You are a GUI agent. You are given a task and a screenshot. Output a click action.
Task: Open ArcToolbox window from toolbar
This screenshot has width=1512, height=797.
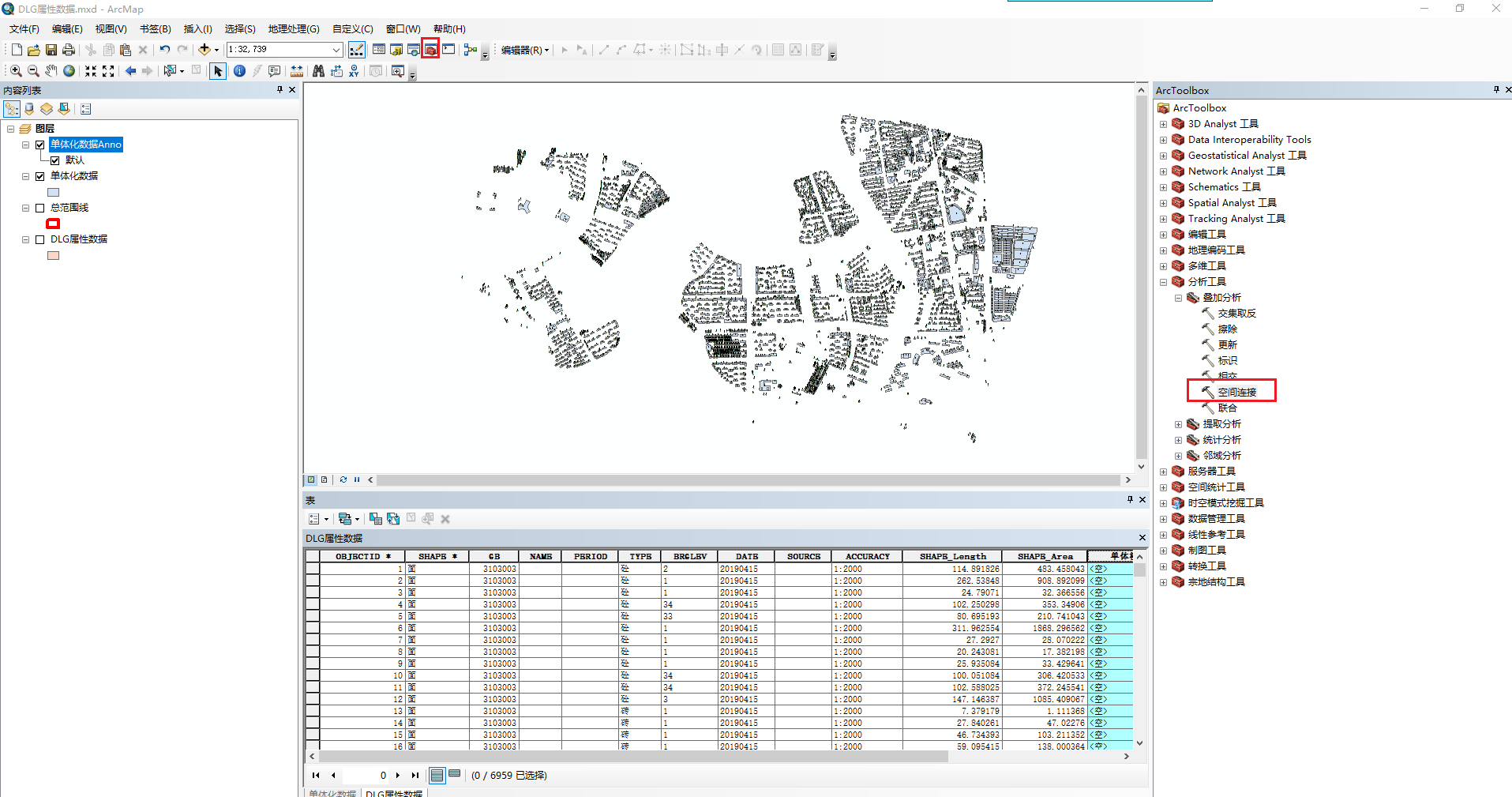tap(430, 50)
